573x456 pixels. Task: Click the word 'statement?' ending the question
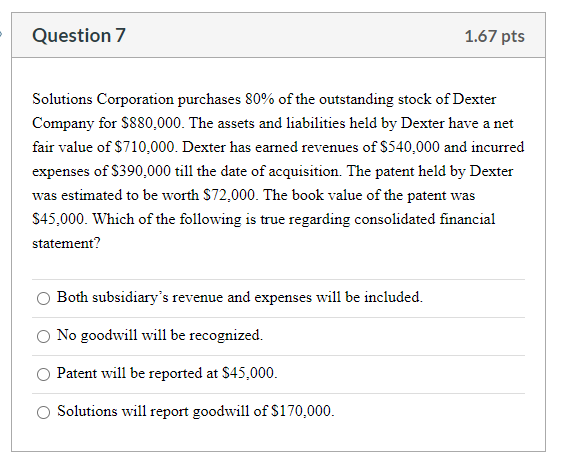66,243
